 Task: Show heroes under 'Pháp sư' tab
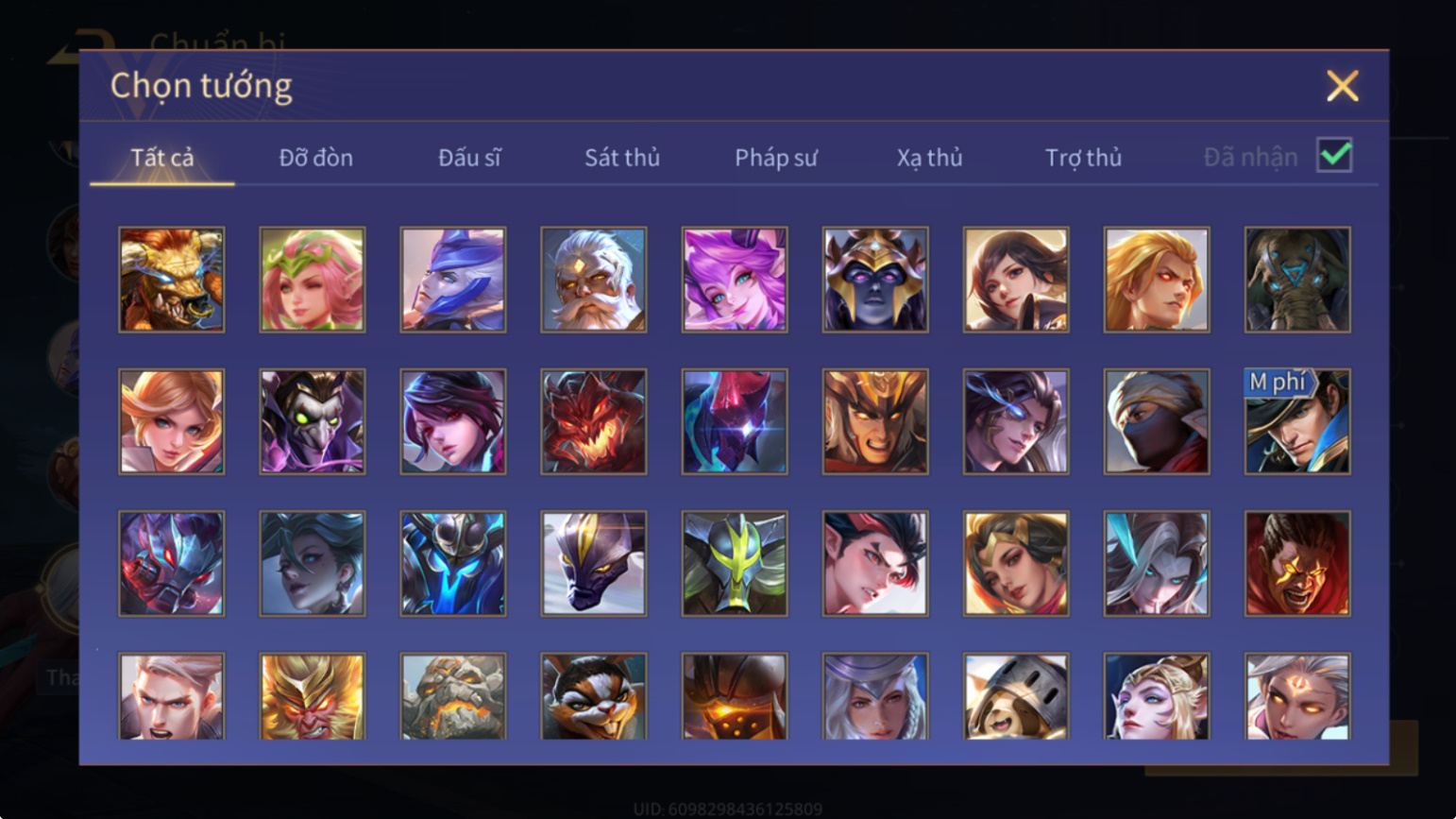pos(776,158)
